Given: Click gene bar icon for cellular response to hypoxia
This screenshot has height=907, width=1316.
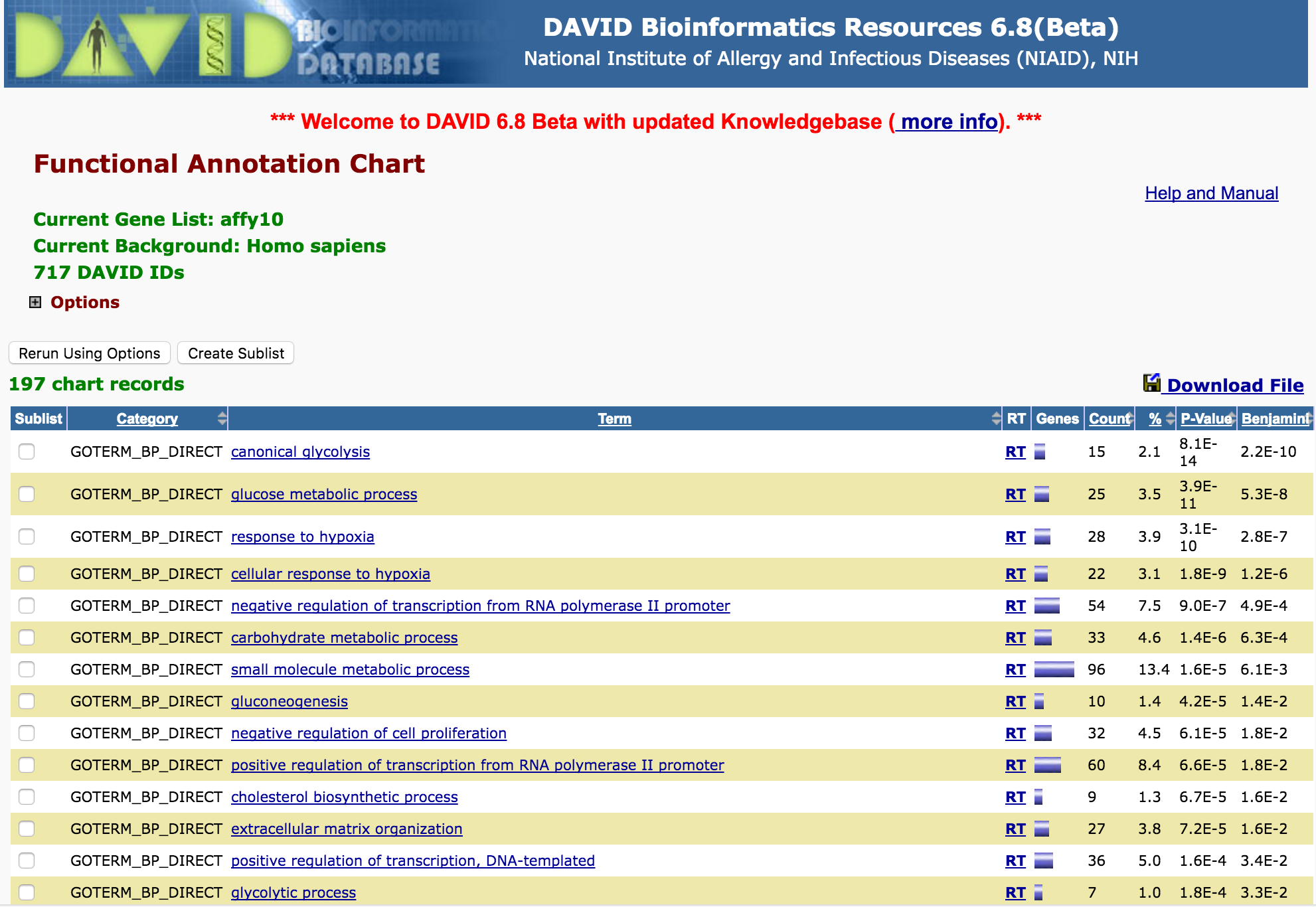Looking at the screenshot, I should coord(1041,574).
